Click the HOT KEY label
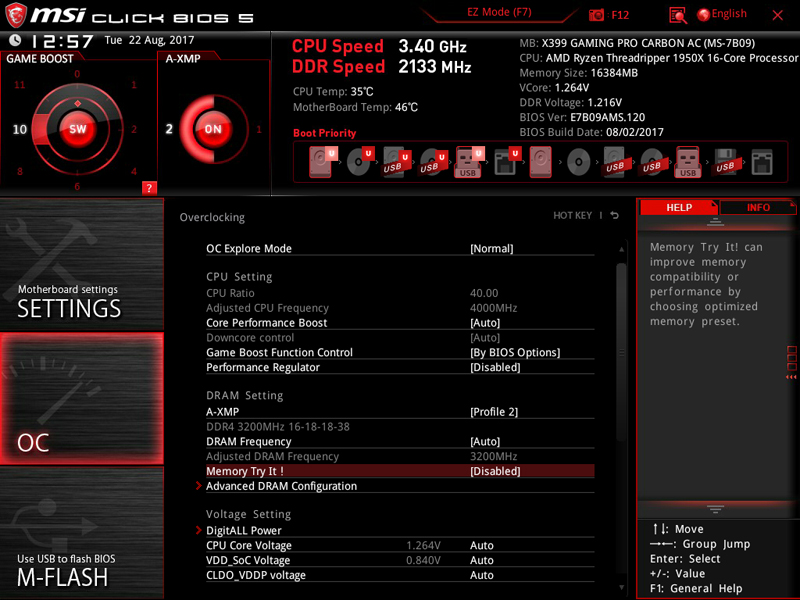This screenshot has height=600, width=800. click(572, 215)
